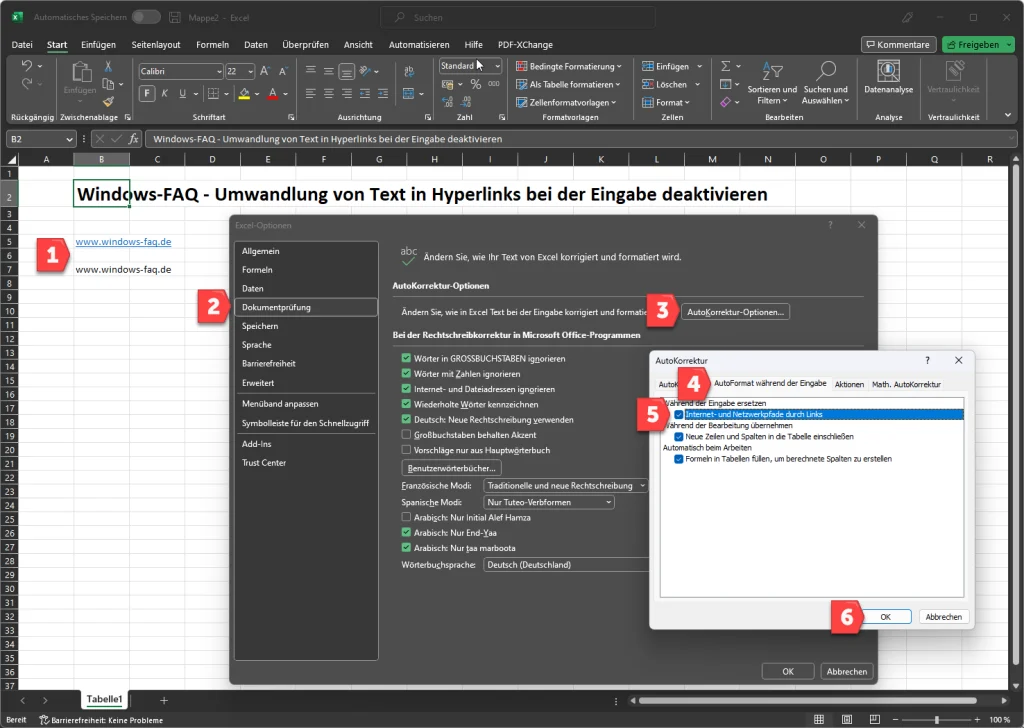
Task: Click the formula bar text
Action: (328, 139)
